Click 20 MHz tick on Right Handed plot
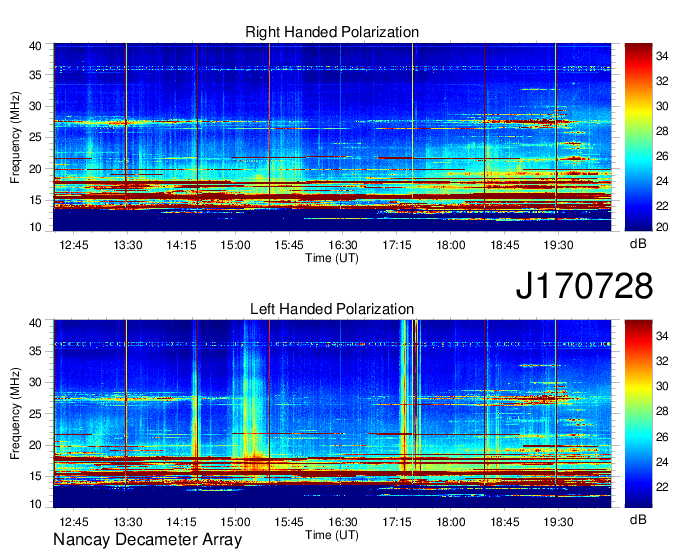 36,169
